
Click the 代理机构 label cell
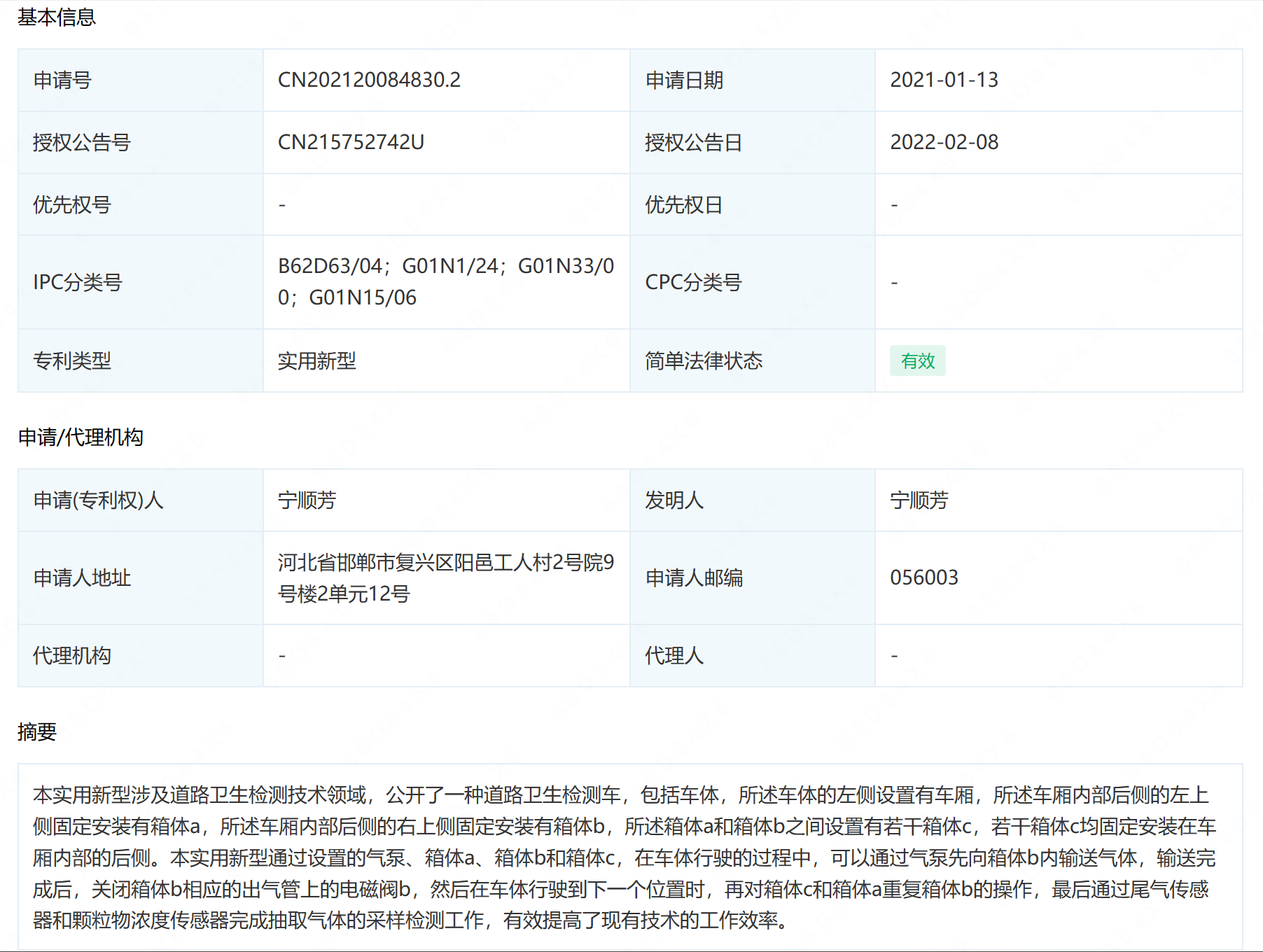[x=141, y=655]
